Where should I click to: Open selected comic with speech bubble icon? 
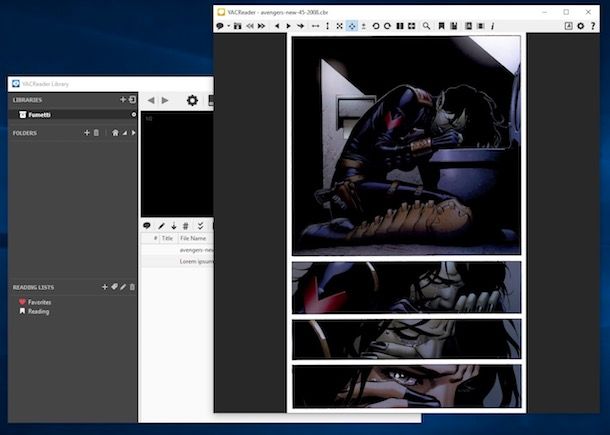(x=147, y=225)
